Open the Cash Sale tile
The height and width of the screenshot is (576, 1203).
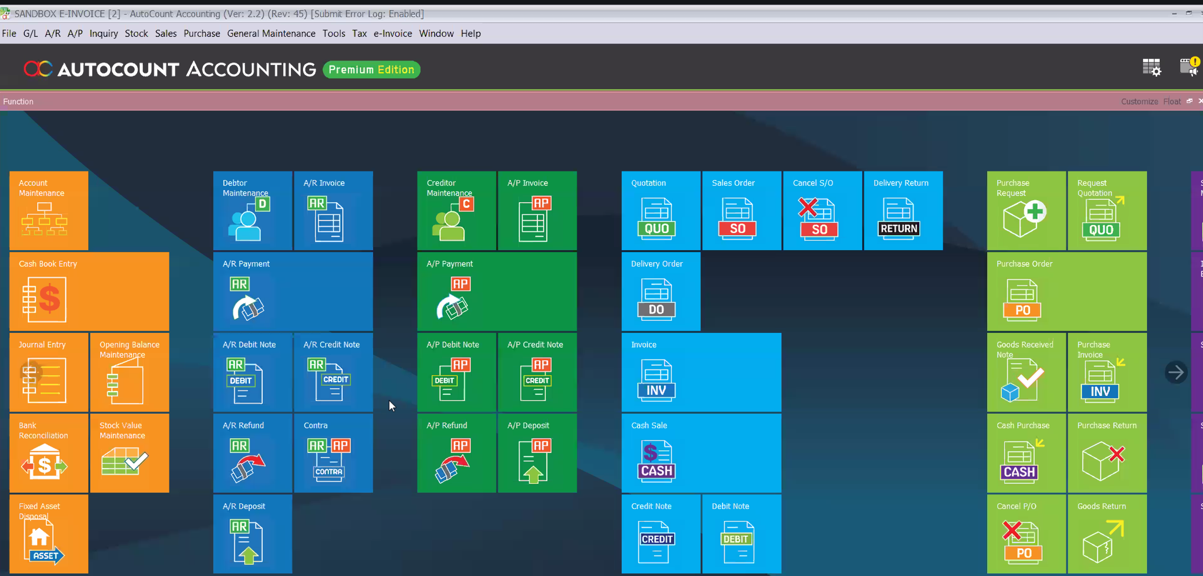701,454
